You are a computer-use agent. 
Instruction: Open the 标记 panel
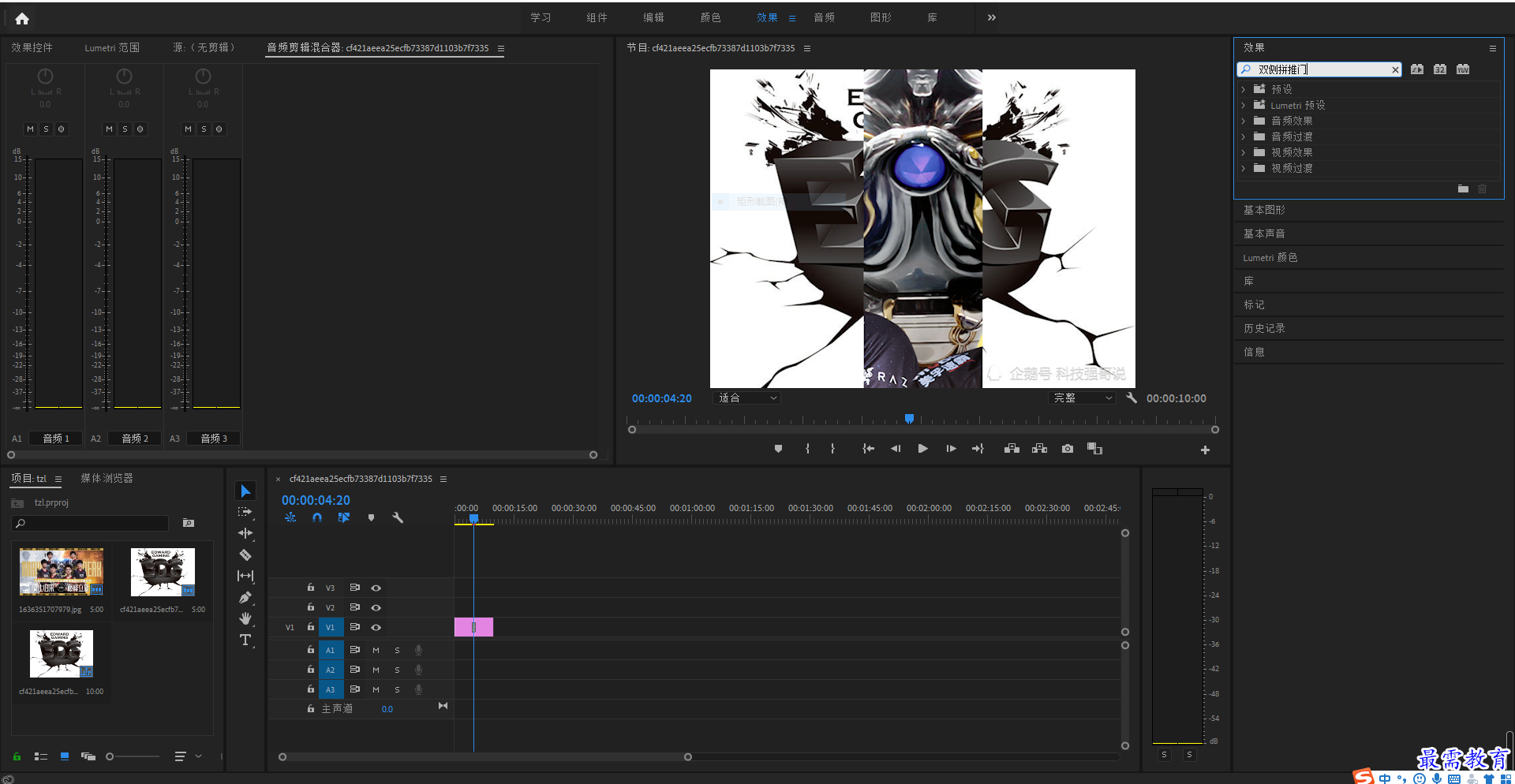coord(1254,304)
